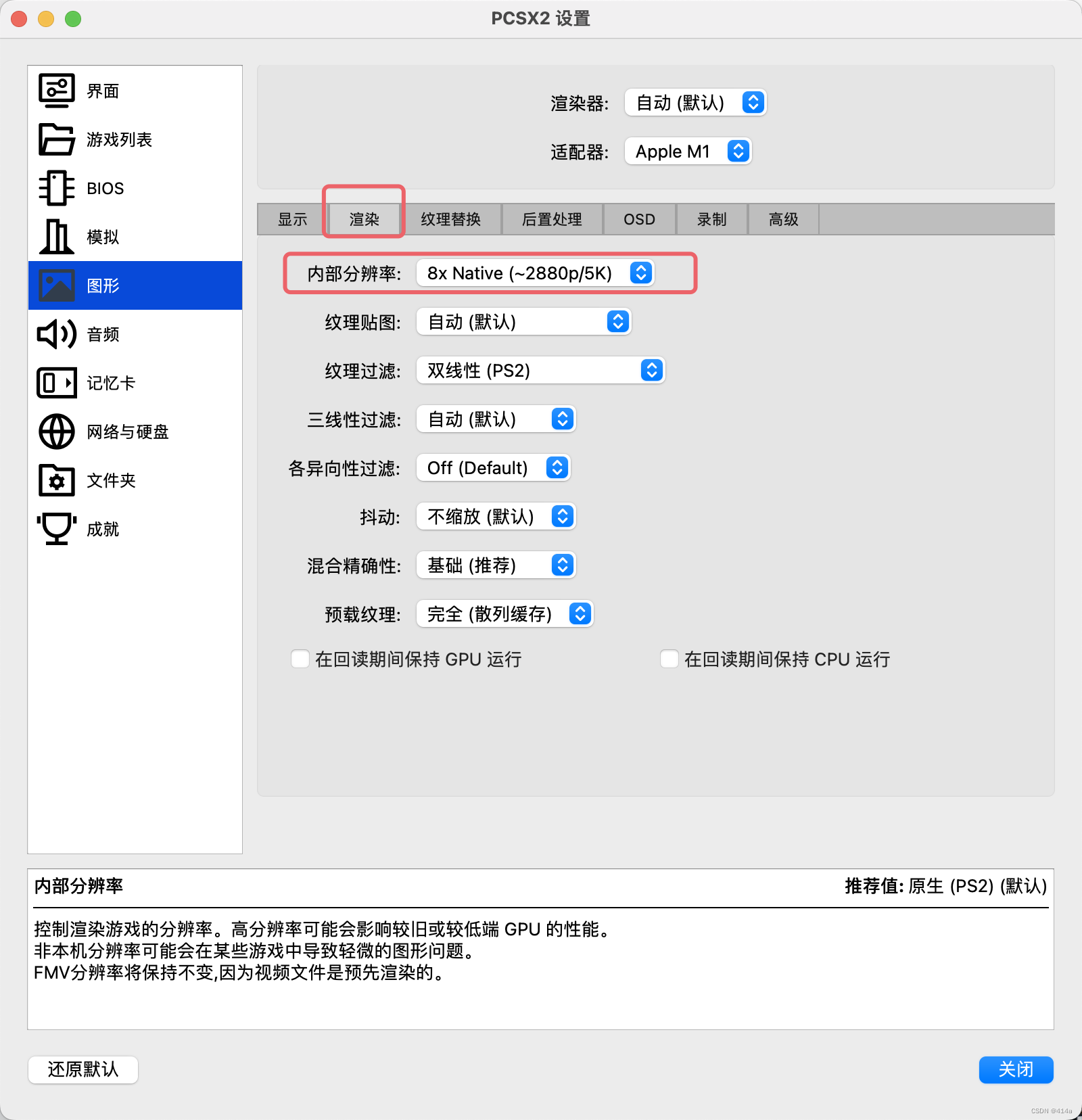Click the 还原默认 button

pyautogui.click(x=83, y=1069)
